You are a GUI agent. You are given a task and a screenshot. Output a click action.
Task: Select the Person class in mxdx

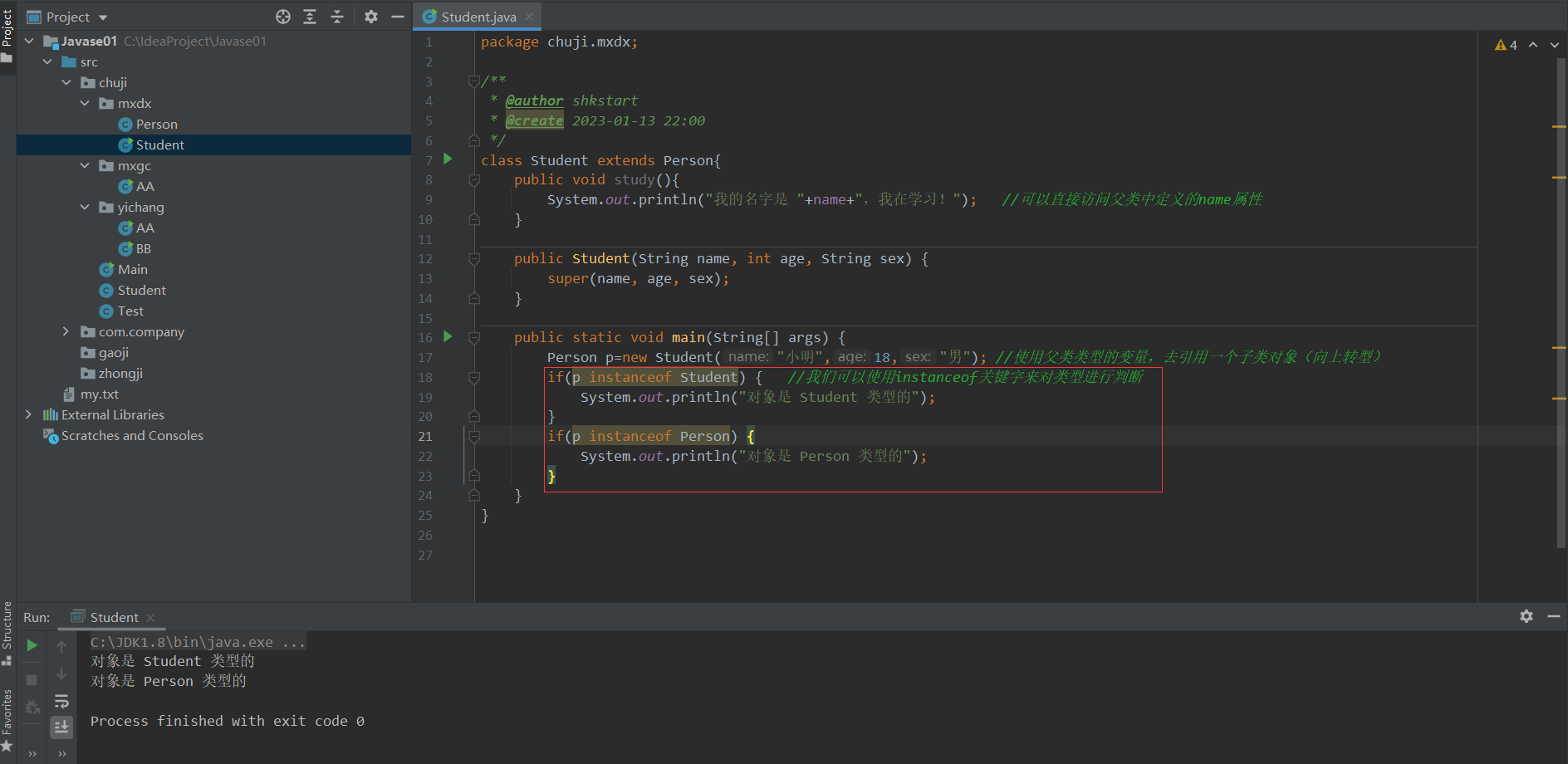pyautogui.click(x=148, y=124)
